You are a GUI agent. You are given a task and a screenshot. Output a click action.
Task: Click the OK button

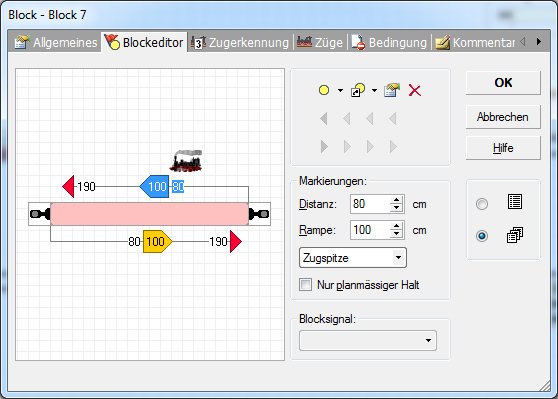click(503, 83)
